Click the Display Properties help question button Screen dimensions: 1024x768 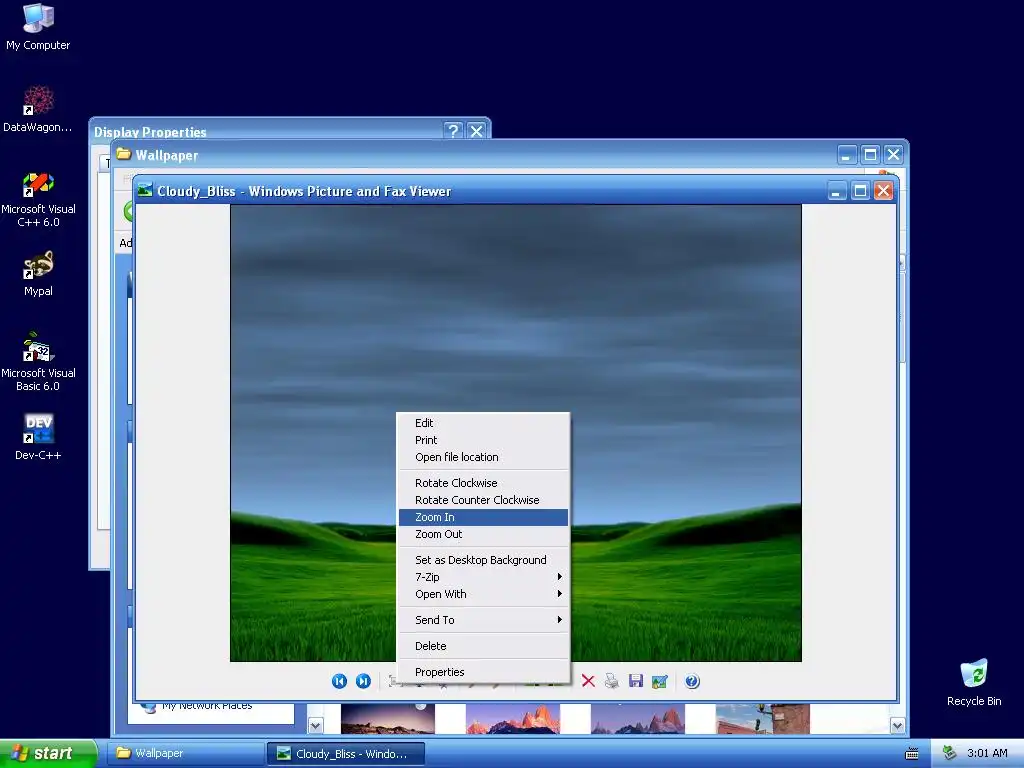[x=453, y=131]
